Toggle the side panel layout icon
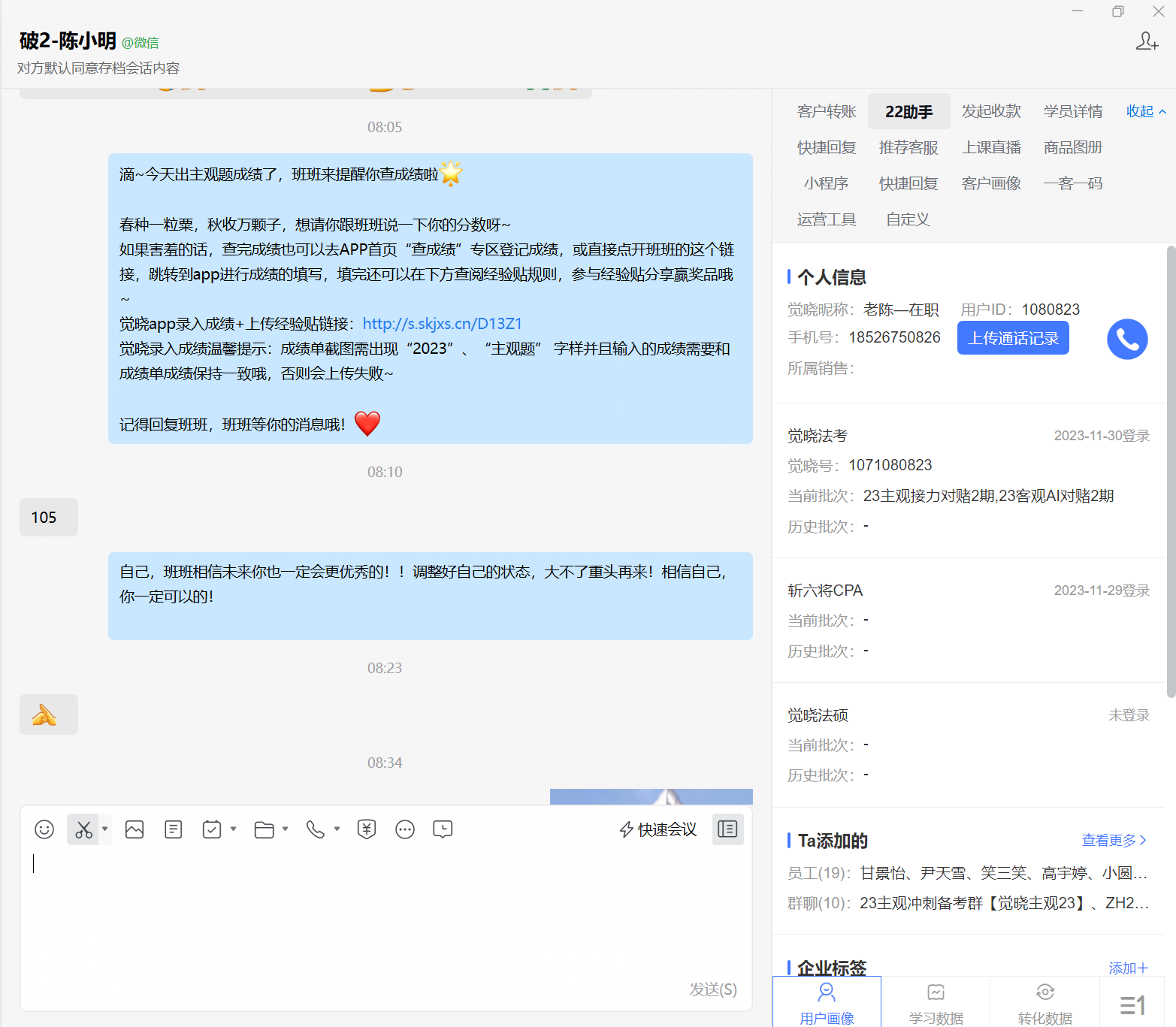Viewport: 1176px width, 1027px height. pyautogui.click(x=727, y=829)
